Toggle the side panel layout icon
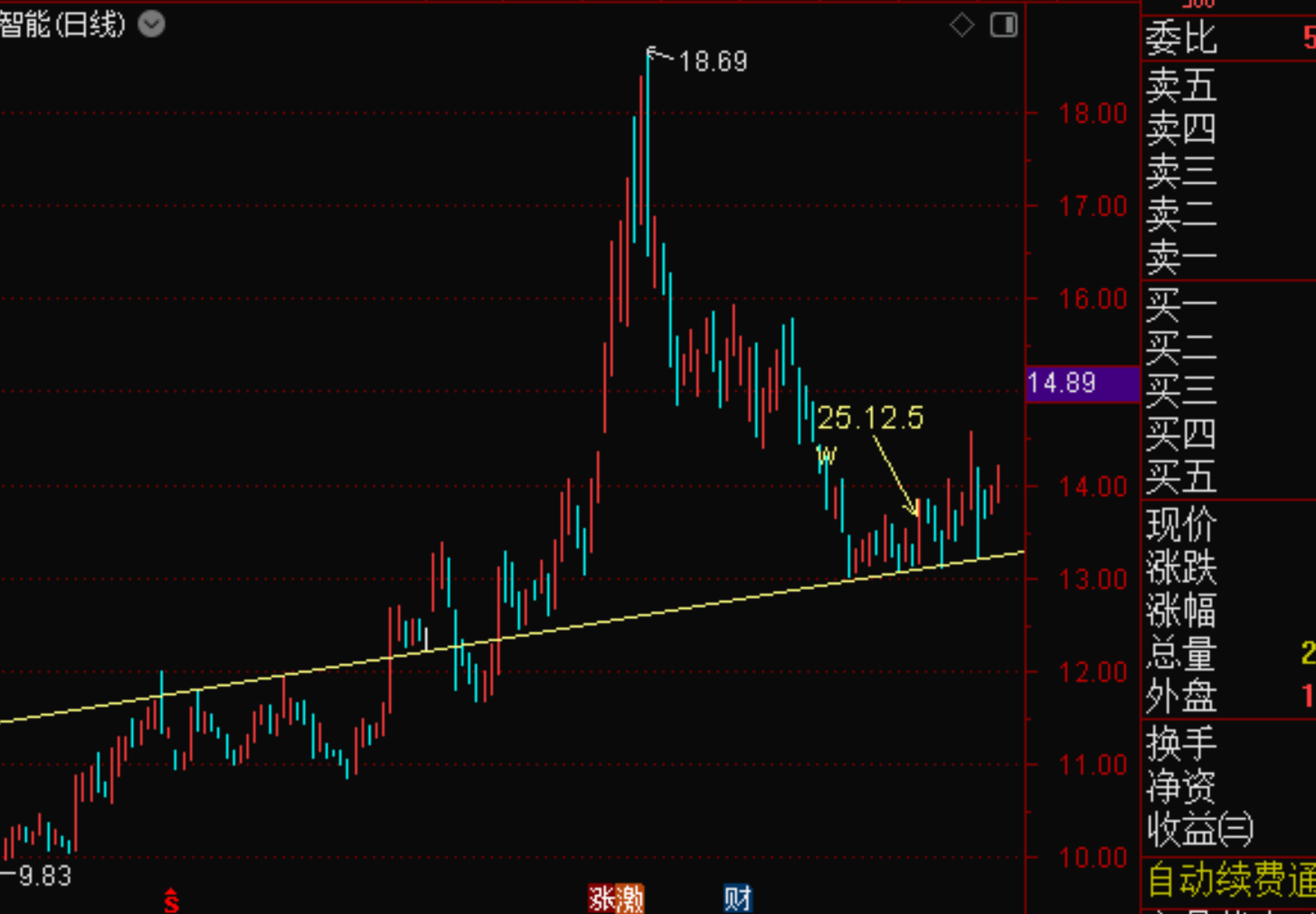1316x914 pixels. pos(1004,25)
